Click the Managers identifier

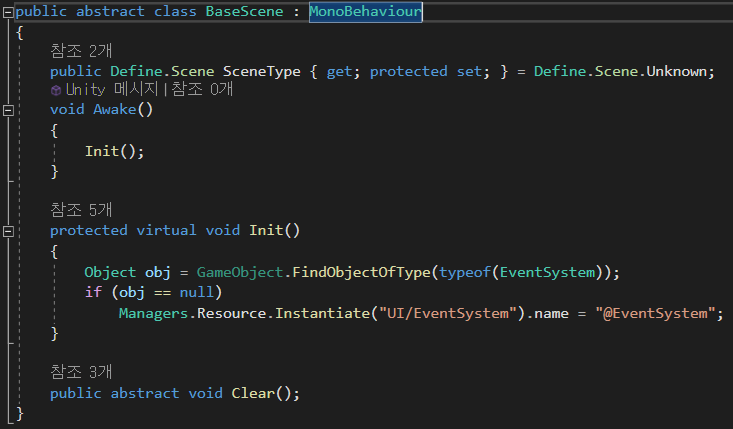tap(153, 313)
